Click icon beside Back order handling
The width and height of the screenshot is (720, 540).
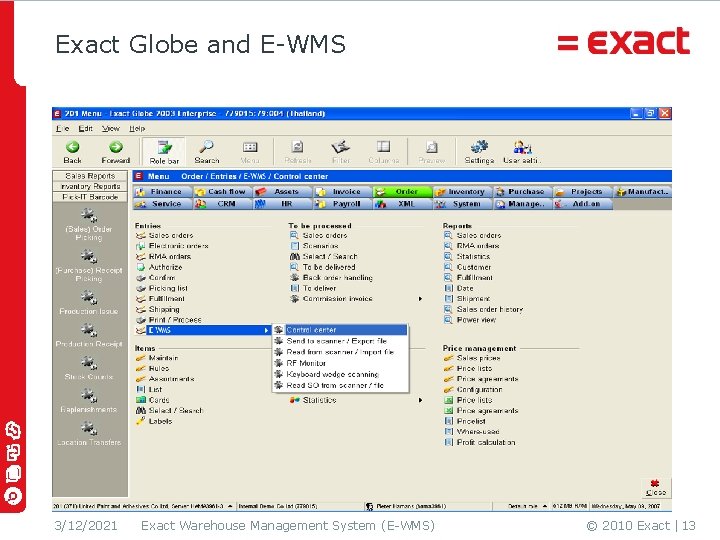coord(295,277)
